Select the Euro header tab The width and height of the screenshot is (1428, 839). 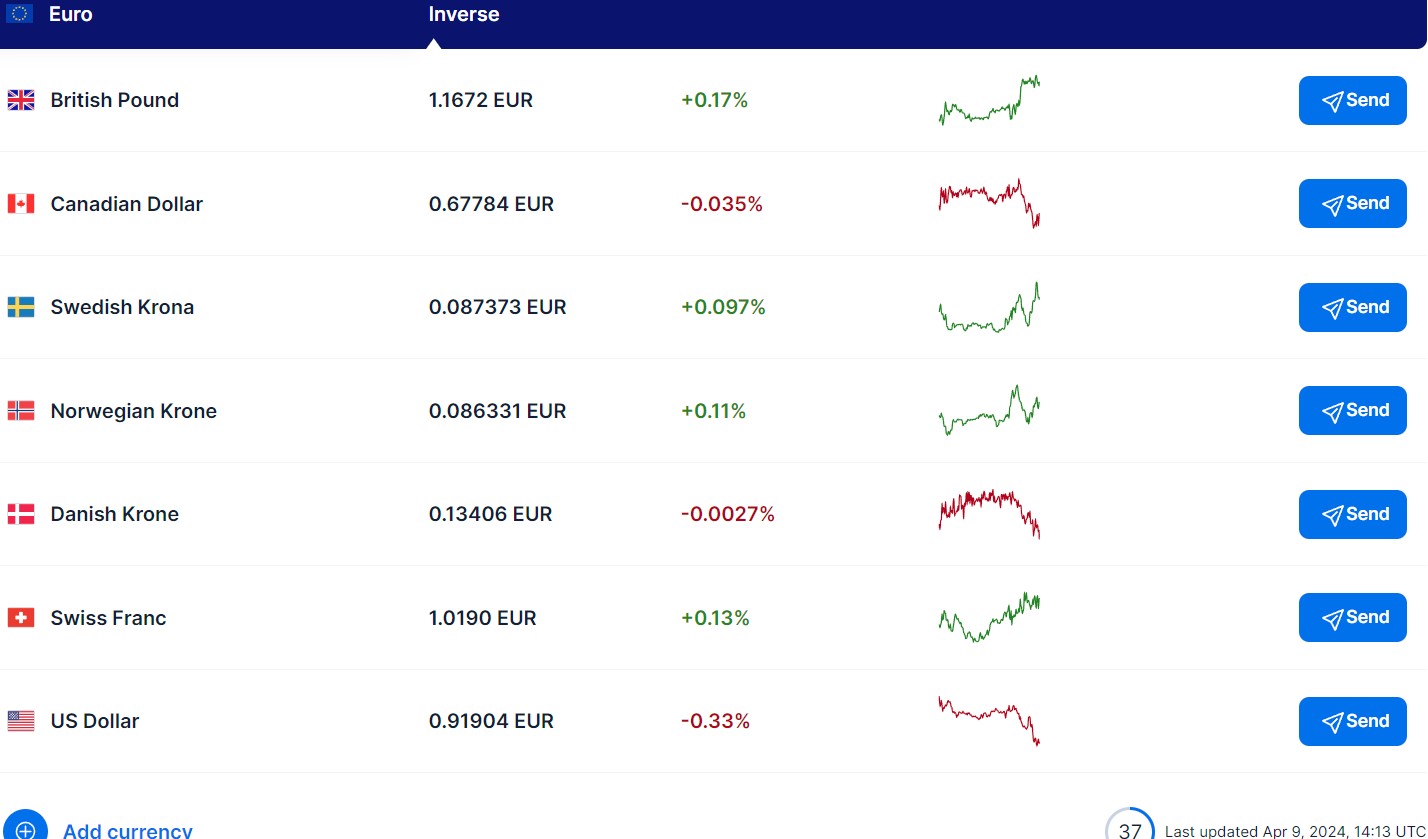[x=70, y=15]
